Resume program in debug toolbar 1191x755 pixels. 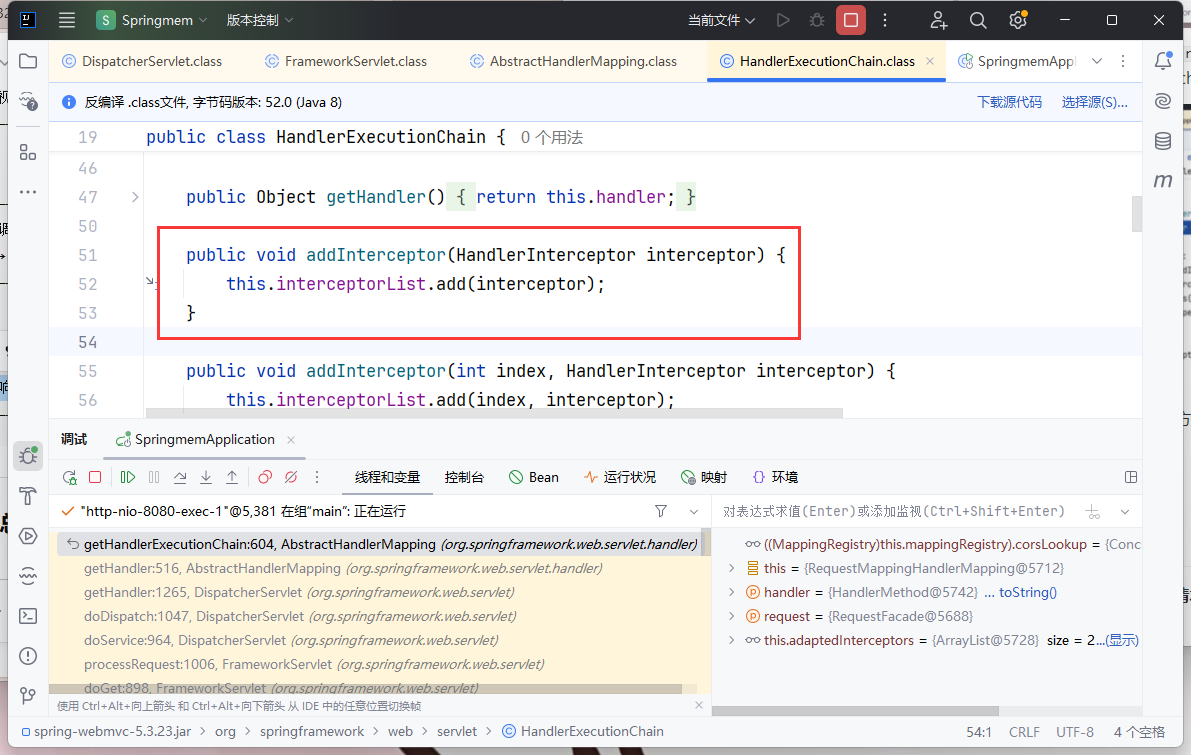[x=128, y=478]
